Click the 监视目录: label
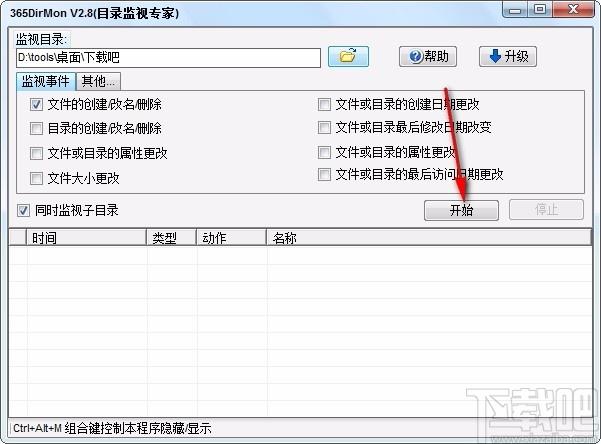 coord(41,39)
